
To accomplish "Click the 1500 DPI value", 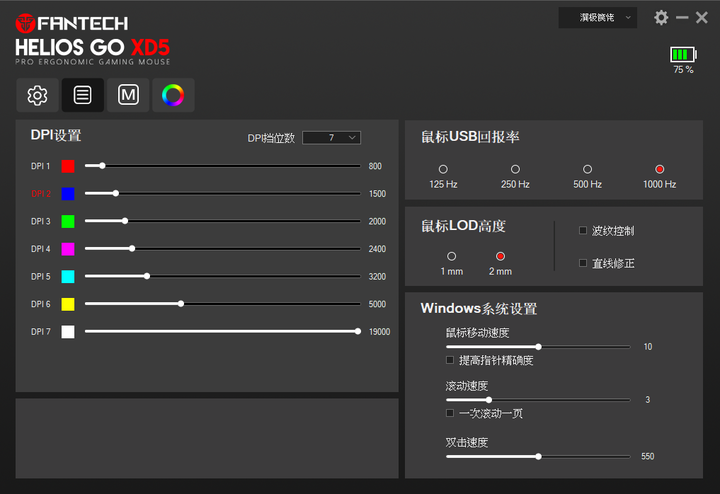I will click(377, 194).
